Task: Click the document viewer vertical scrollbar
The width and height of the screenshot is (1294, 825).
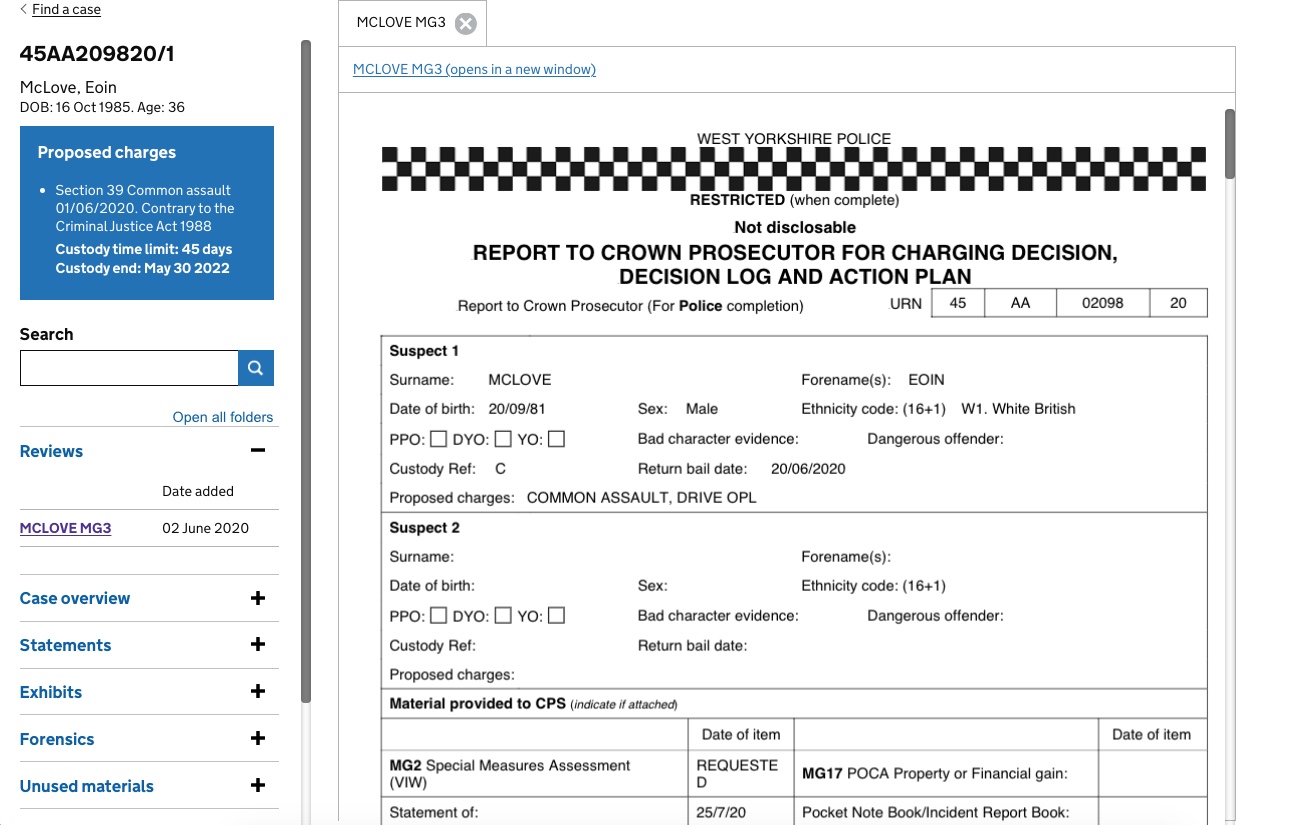Action: 1229,145
